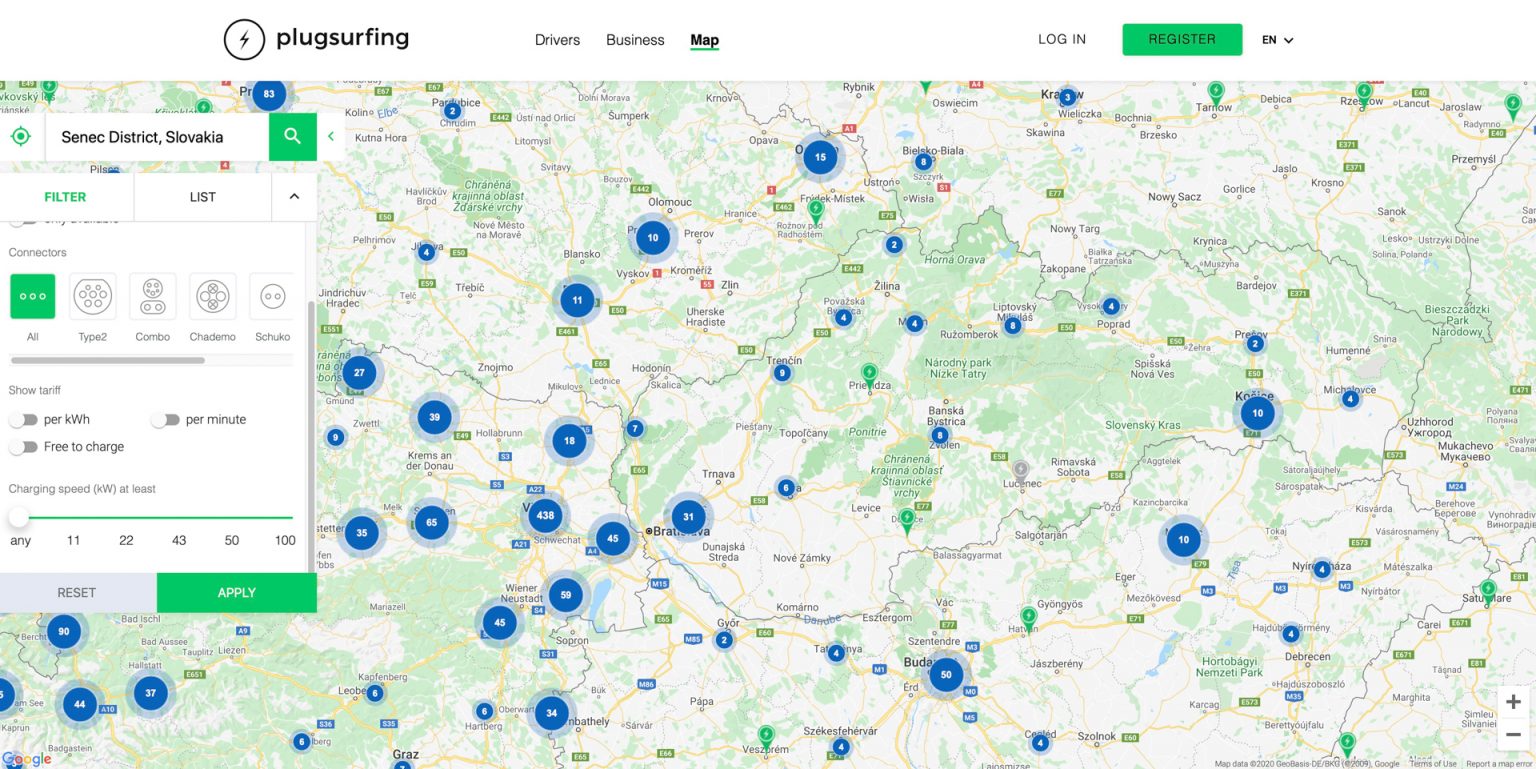Click the Google logo on the map

(x=27, y=760)
